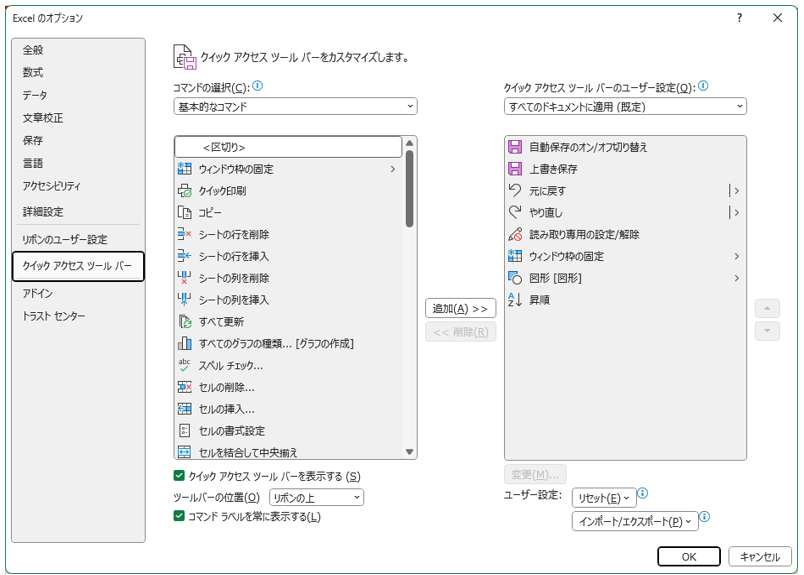804x575 pixels.
Task: Click the OK button
Action: pos(689,557)
